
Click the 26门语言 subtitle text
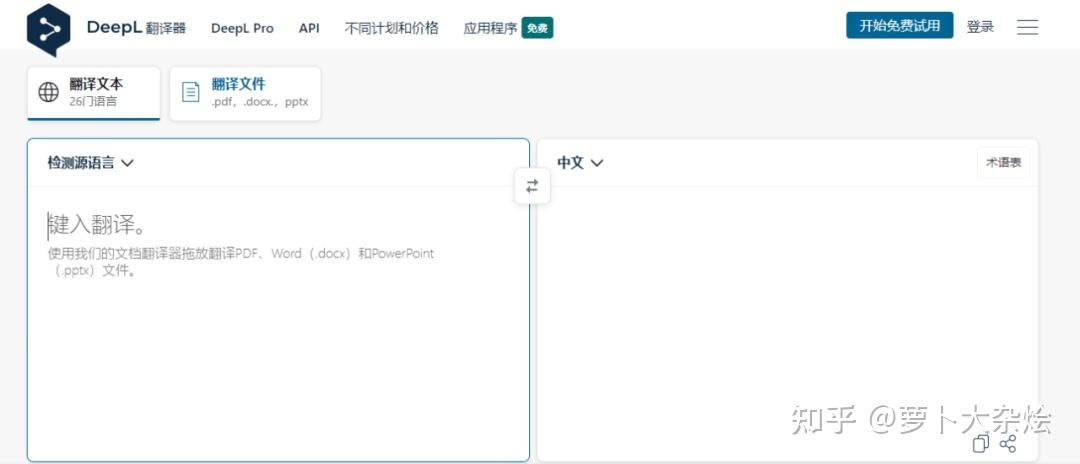tap(93, 102)
